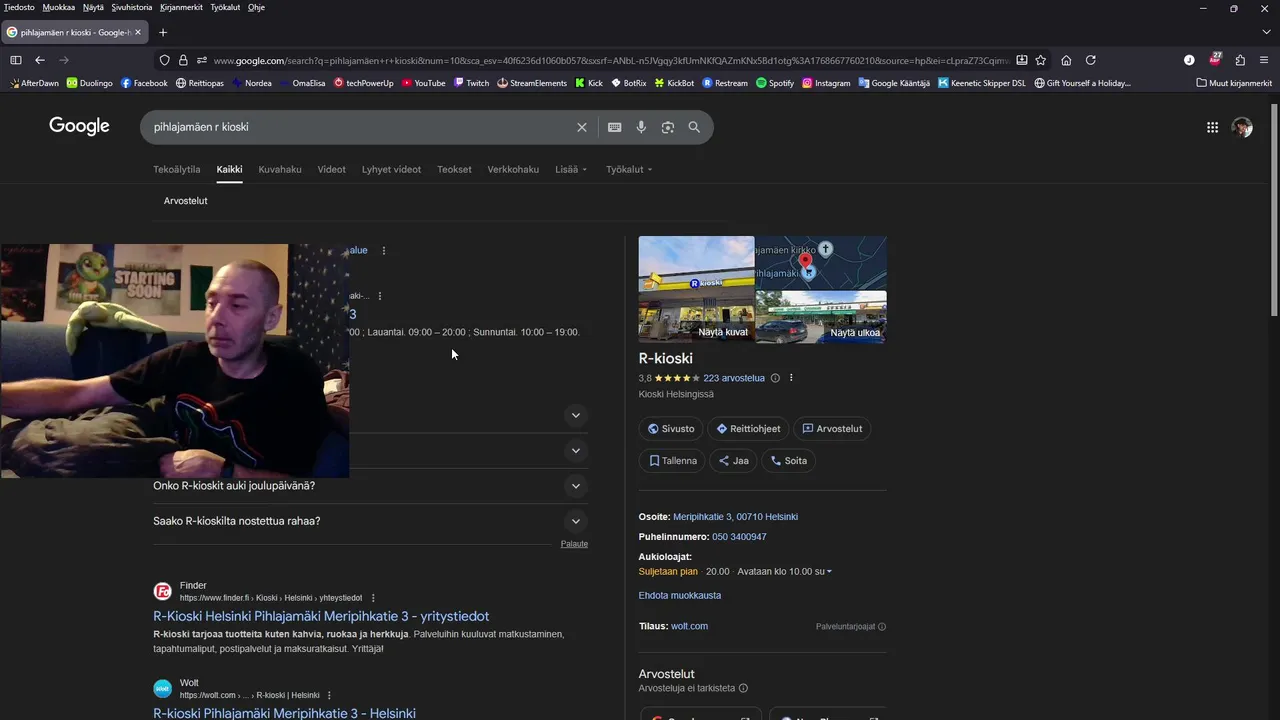Open Näytä kuvat photo thumbnail

click(x=696, y=290)
